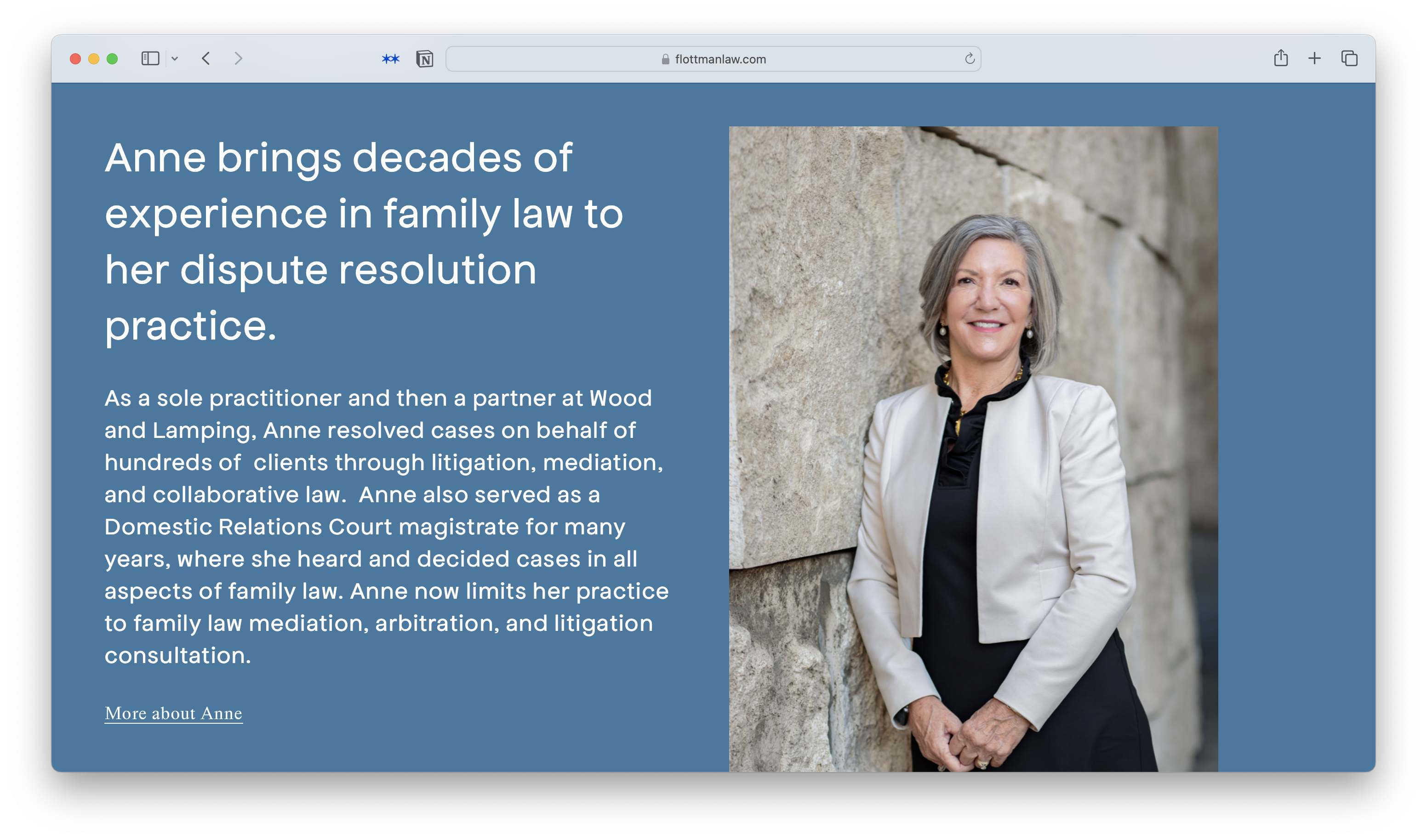Reload the current page

pyautogui.click(x=970, y=59)
